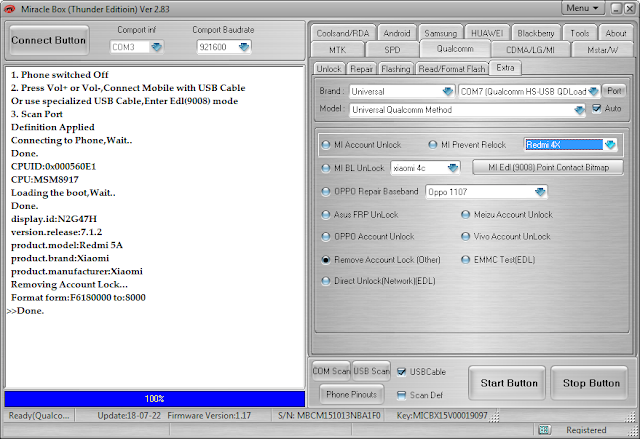Image resolution: width=640 pixels, height=439 pixels.
Task: Click the Phone Pinouts button
Action: pos(351,394)
